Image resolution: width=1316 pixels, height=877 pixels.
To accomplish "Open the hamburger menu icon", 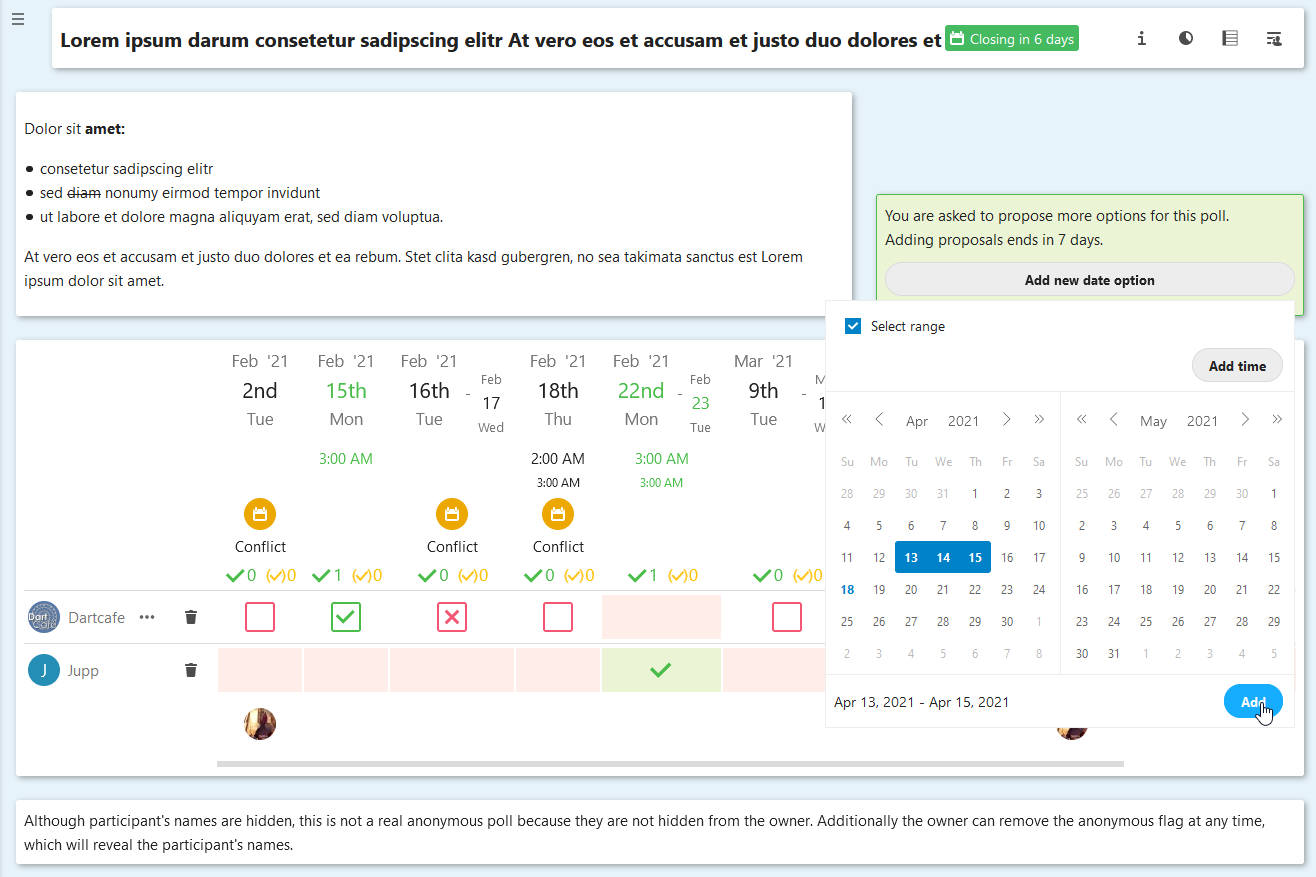I will [18, 20].
